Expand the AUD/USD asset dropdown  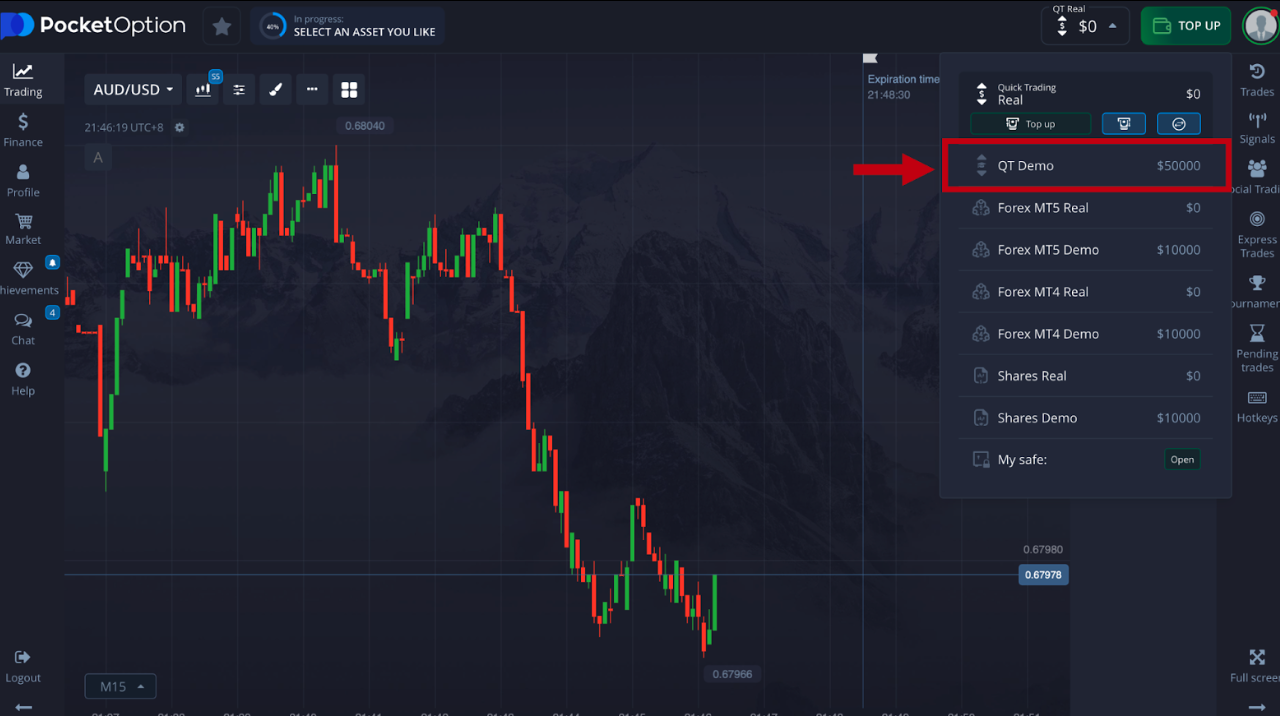tap(133, 90)
